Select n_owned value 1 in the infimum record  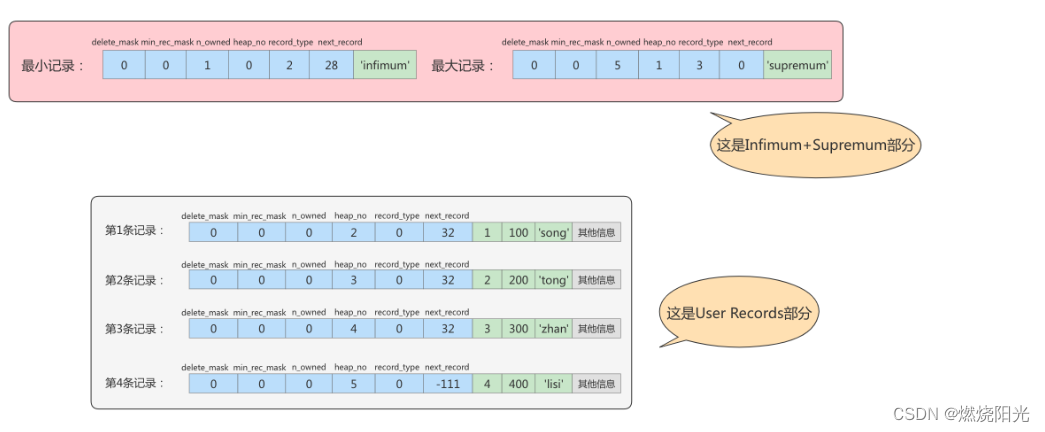pos(207,65)
